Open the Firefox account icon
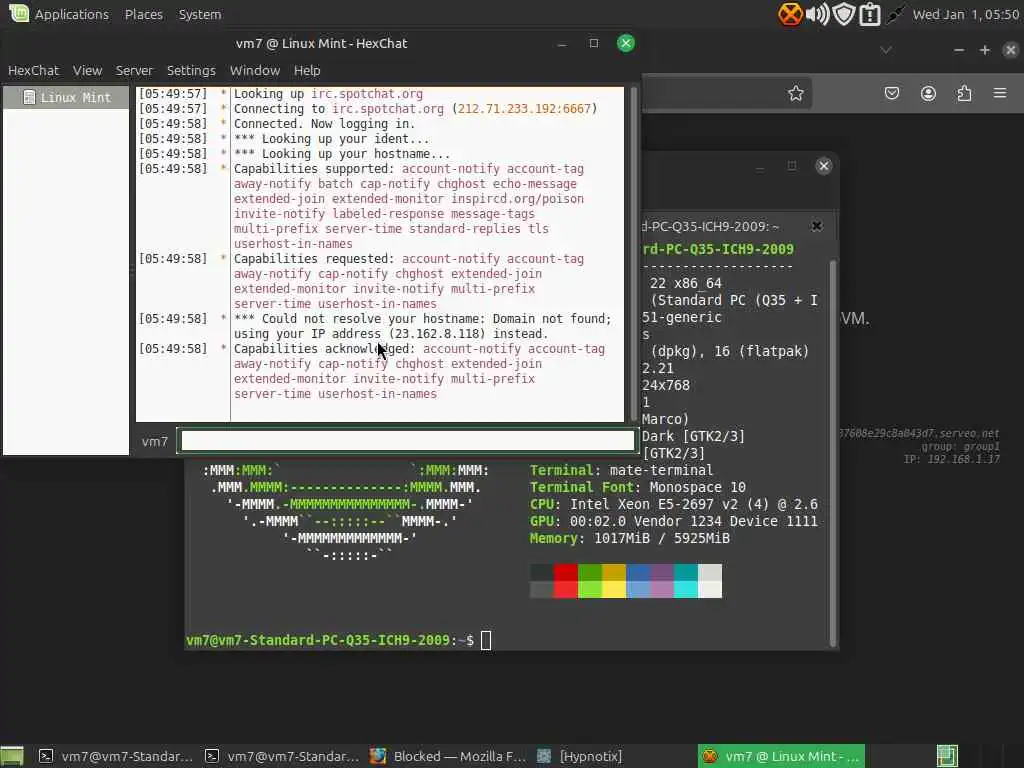The width and height of the screenshot is (1024, 768). (928, 93)
